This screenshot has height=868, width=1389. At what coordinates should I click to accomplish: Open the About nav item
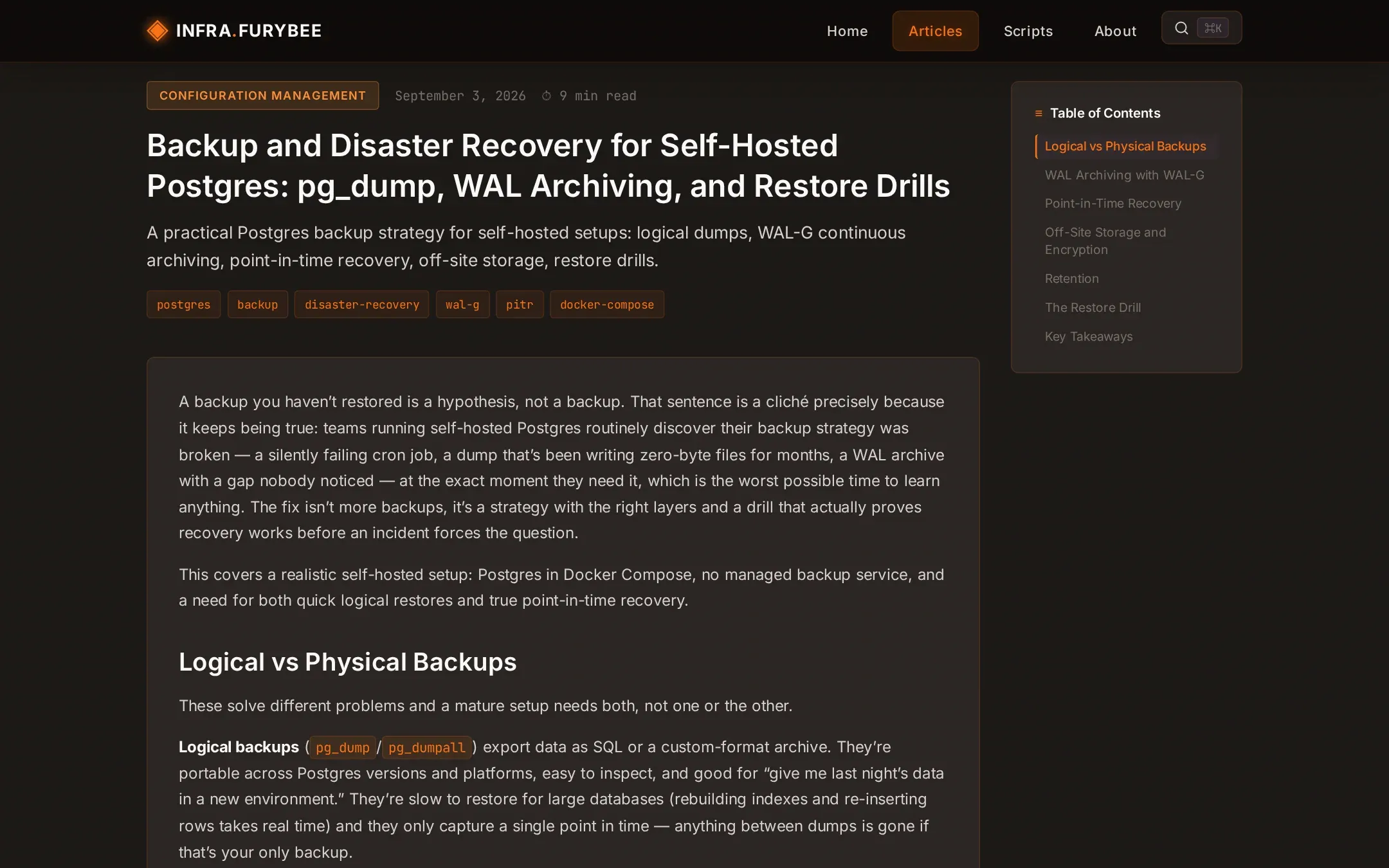[x=1116, y=31]
